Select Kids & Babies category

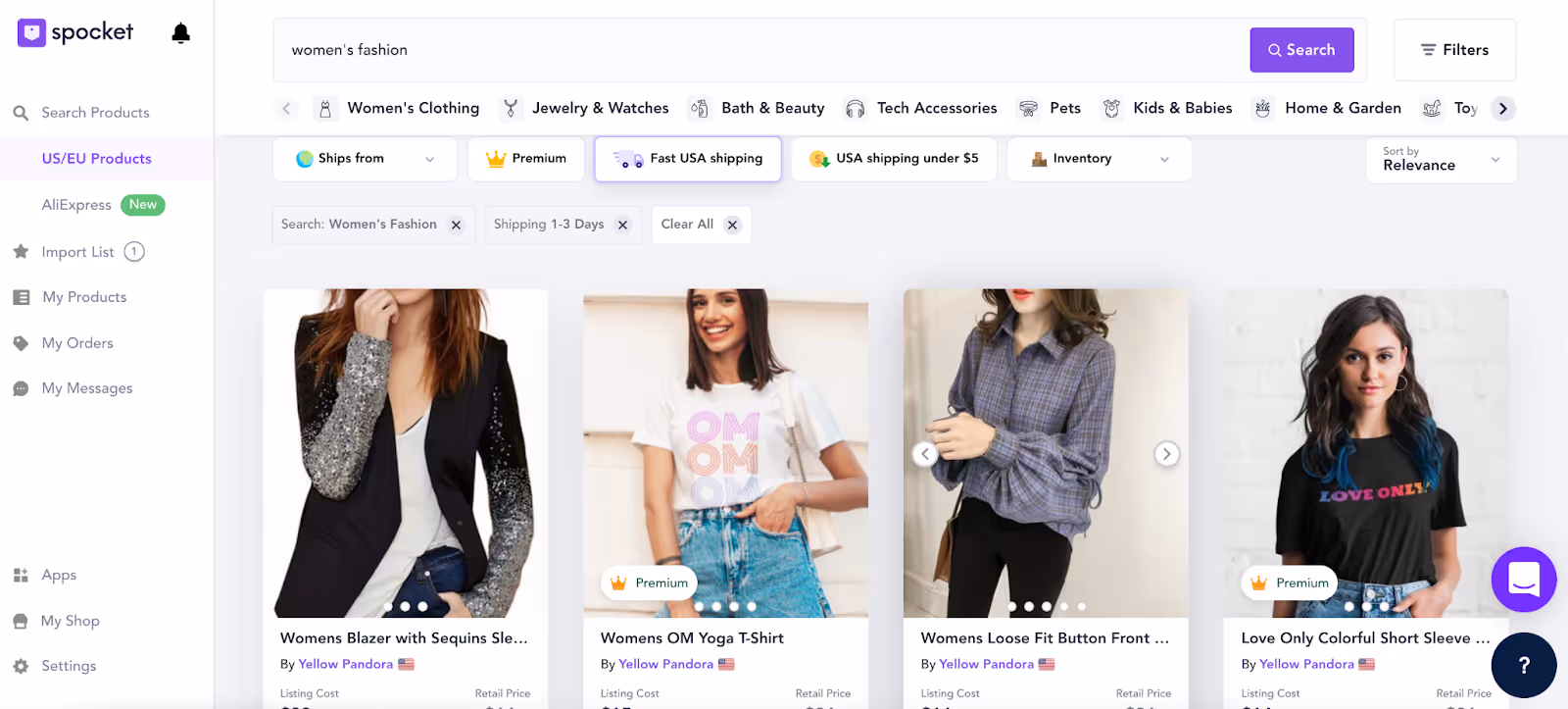coord(1167,108)
